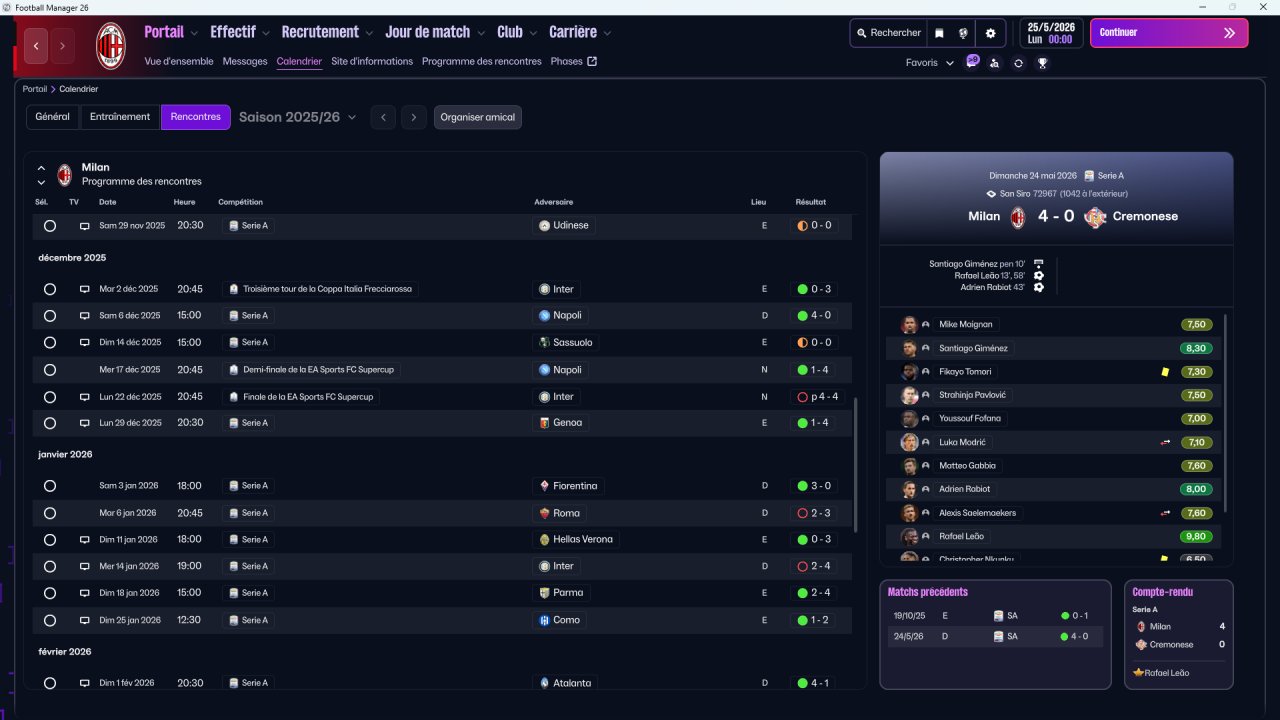Open the bookmarks icon beside Rechercher

(x=939, y=33)
